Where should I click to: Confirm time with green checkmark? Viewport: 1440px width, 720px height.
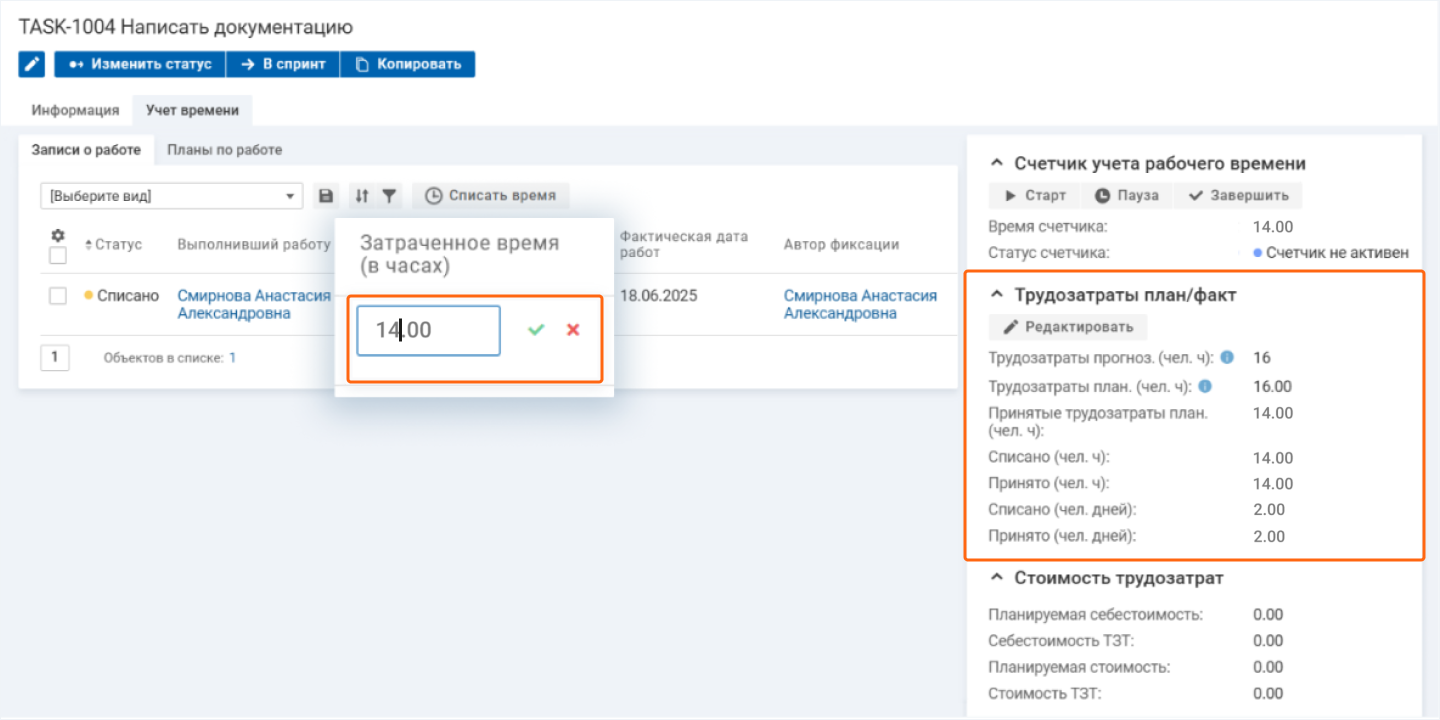click(x=536, y=330)
